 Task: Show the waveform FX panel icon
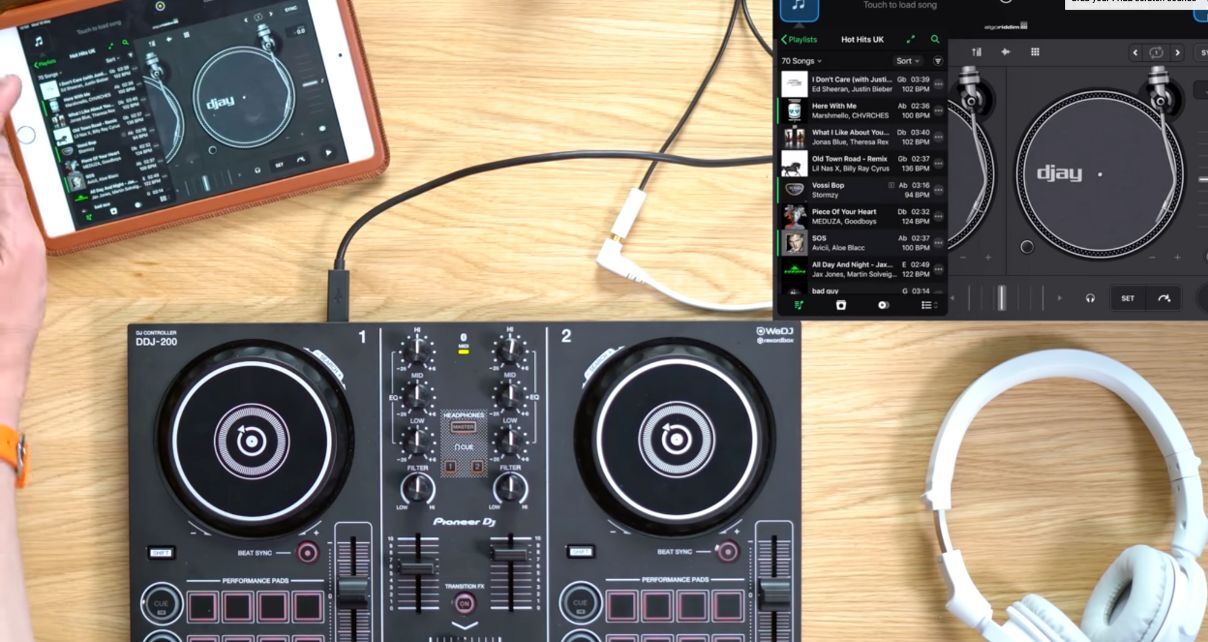tap(1005, 52)
